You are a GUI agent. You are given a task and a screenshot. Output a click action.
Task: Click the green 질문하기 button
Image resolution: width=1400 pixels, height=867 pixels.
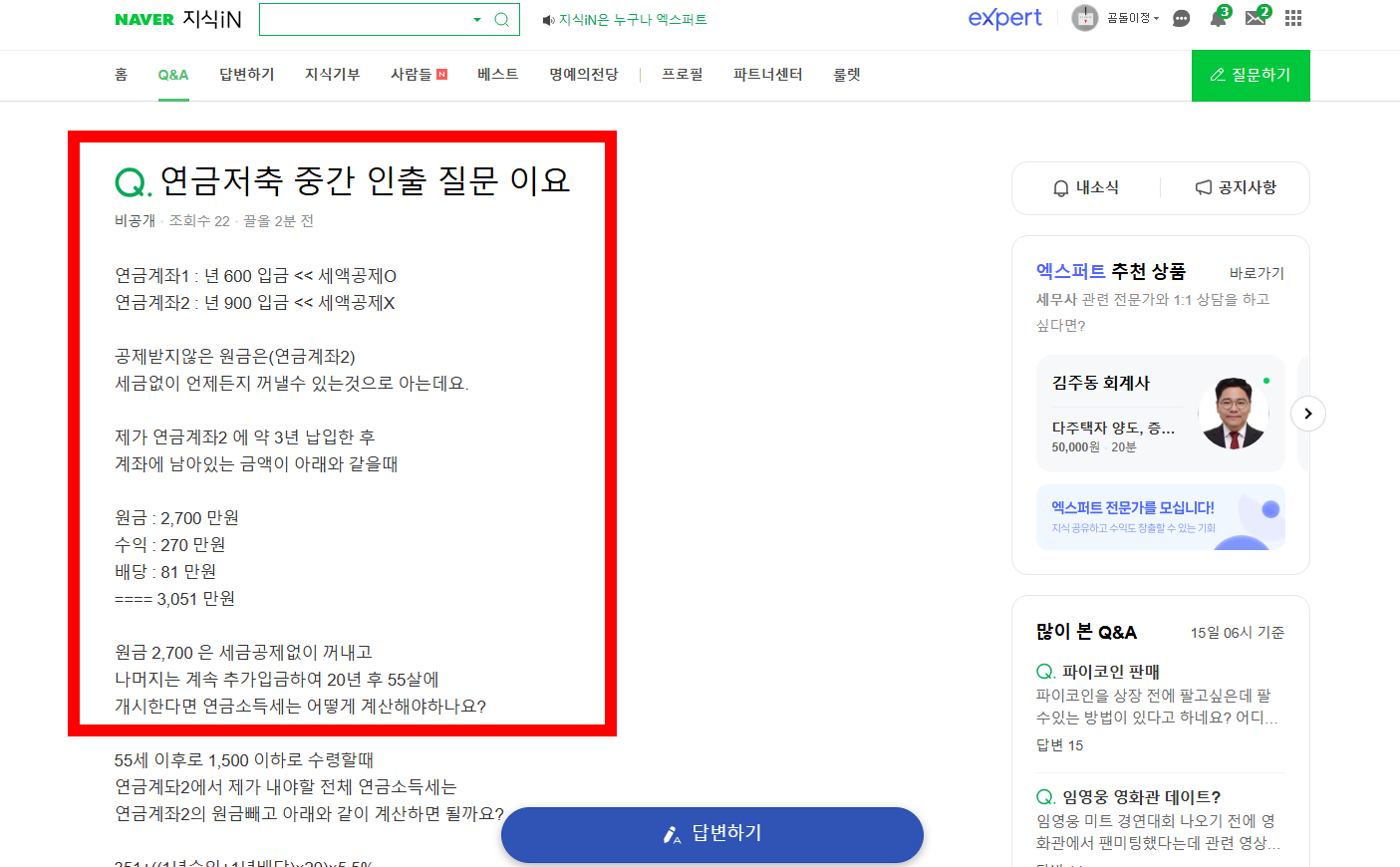tap(1251, 76)
